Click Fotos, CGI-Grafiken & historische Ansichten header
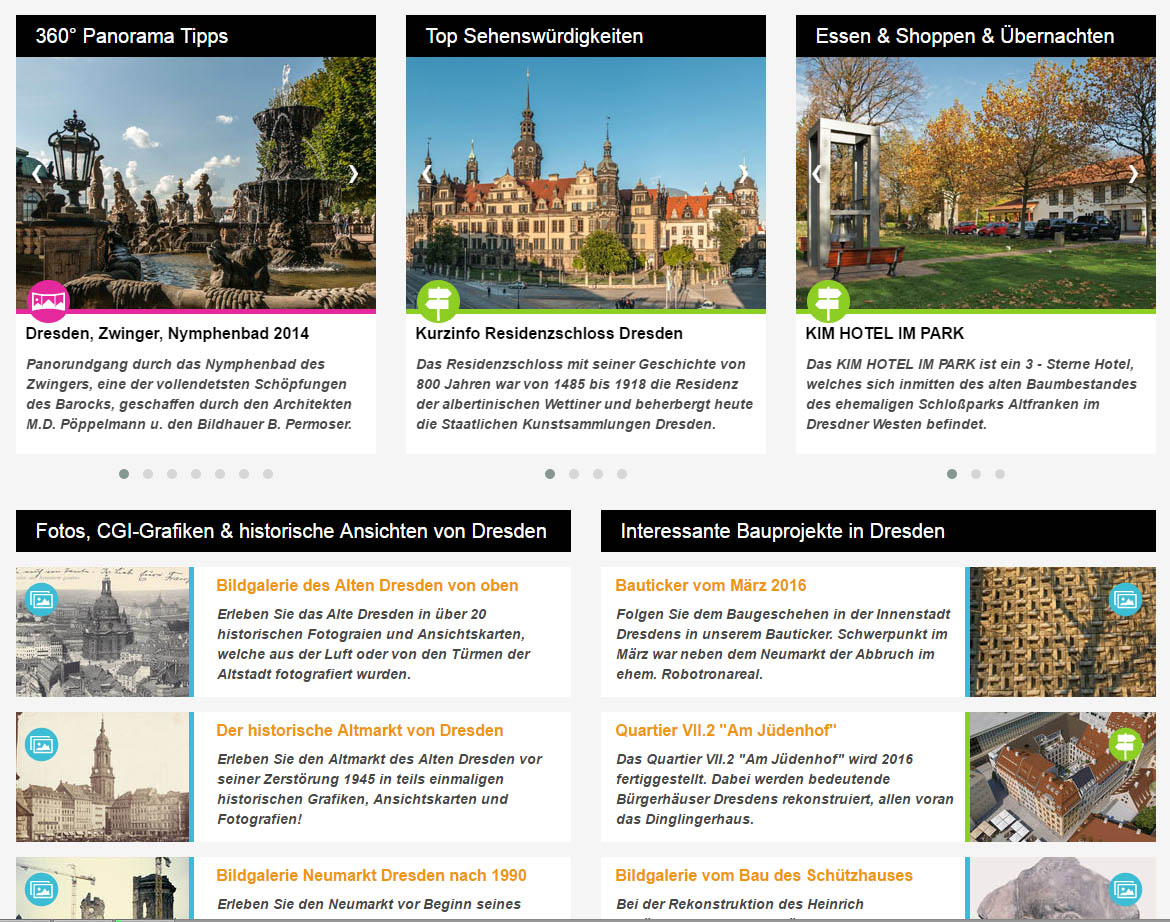This screenshot has width=1170, height=922. coord(293,531)
